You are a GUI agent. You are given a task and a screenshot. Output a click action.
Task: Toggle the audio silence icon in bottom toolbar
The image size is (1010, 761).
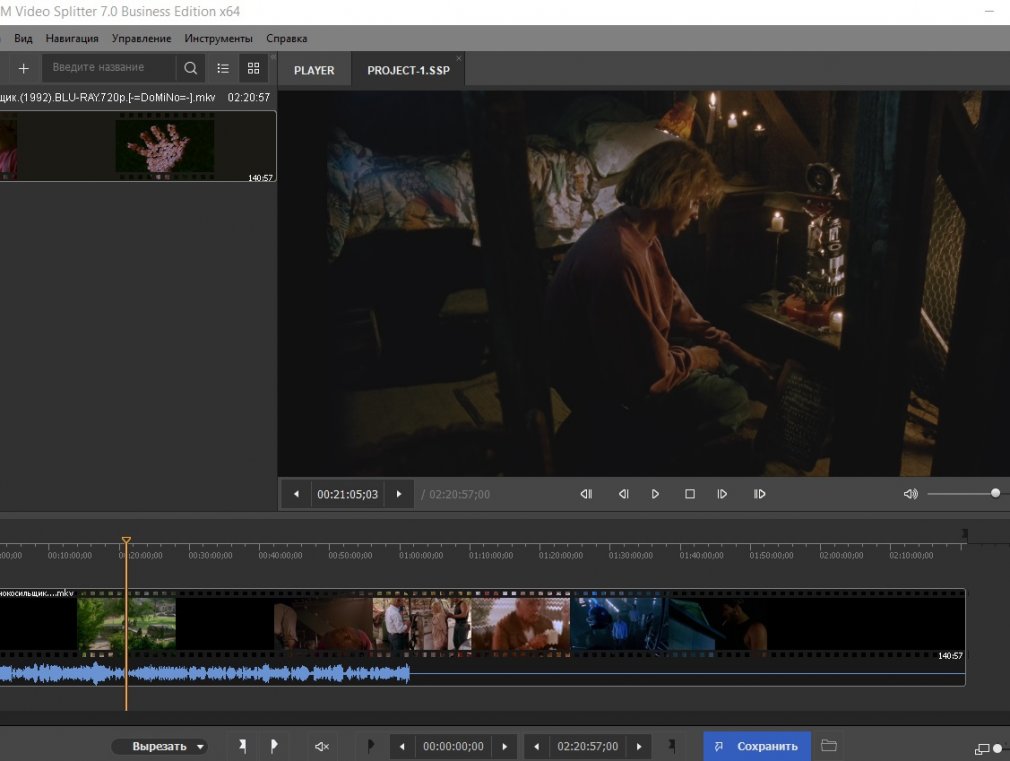[x=321, y=746]
